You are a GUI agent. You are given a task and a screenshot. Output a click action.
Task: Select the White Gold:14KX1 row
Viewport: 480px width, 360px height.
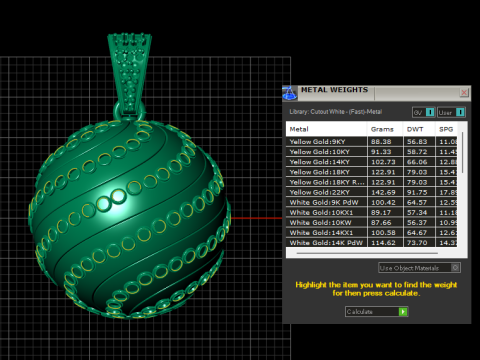[371, 233]
